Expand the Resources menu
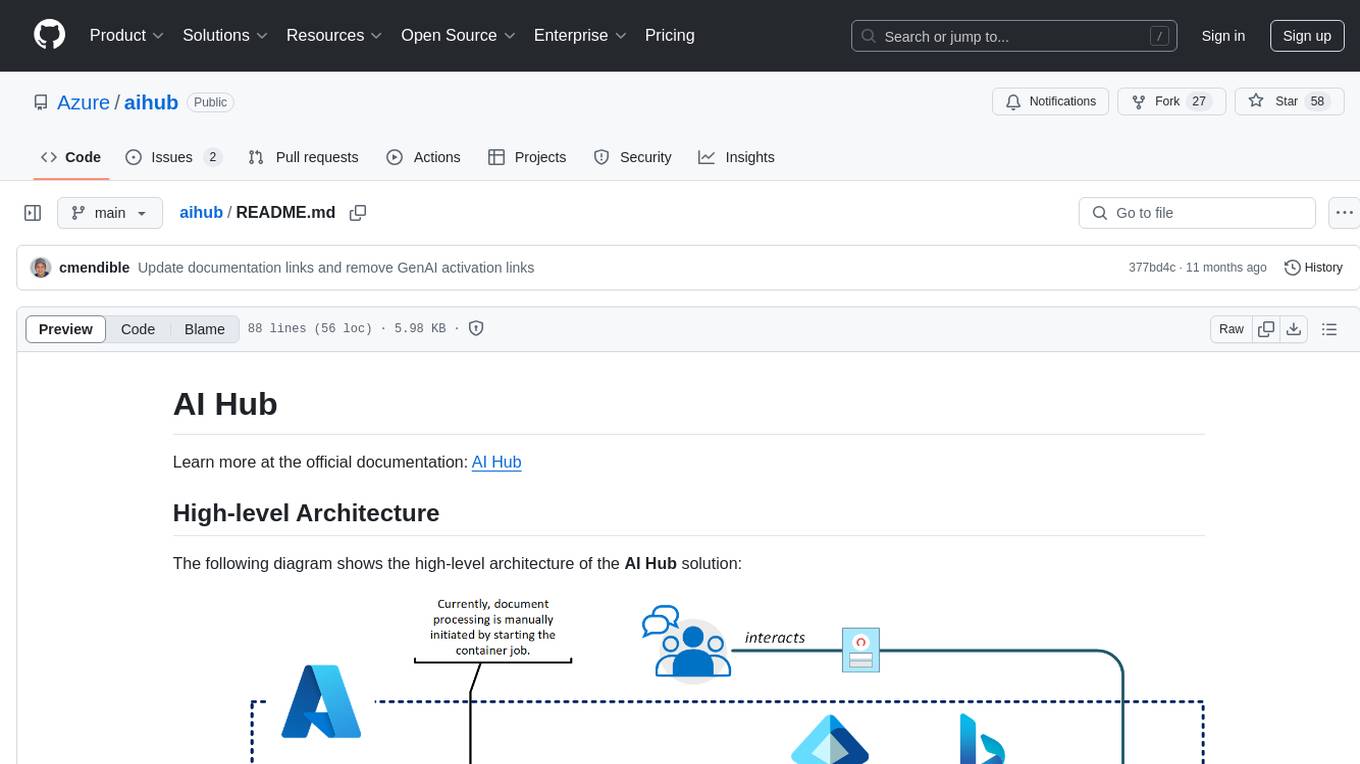The image size is (1360, 764). click(x=334, y=35)
